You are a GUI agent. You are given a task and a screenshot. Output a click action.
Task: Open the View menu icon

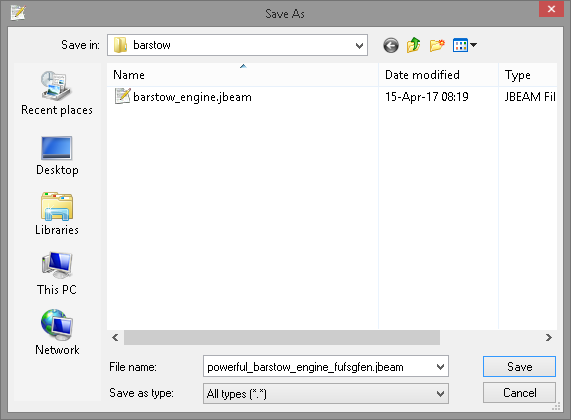(460, 46)
